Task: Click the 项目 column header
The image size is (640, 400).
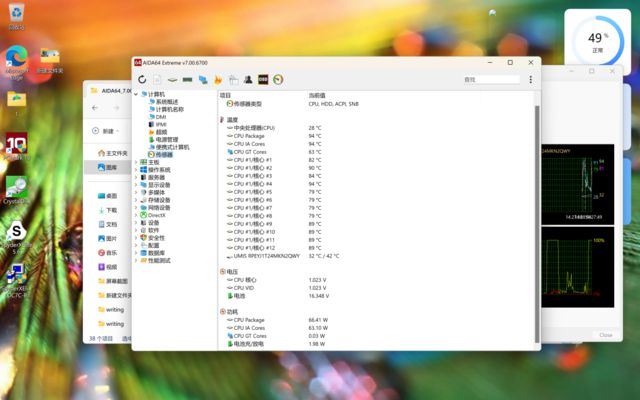Action: (225, 95)
